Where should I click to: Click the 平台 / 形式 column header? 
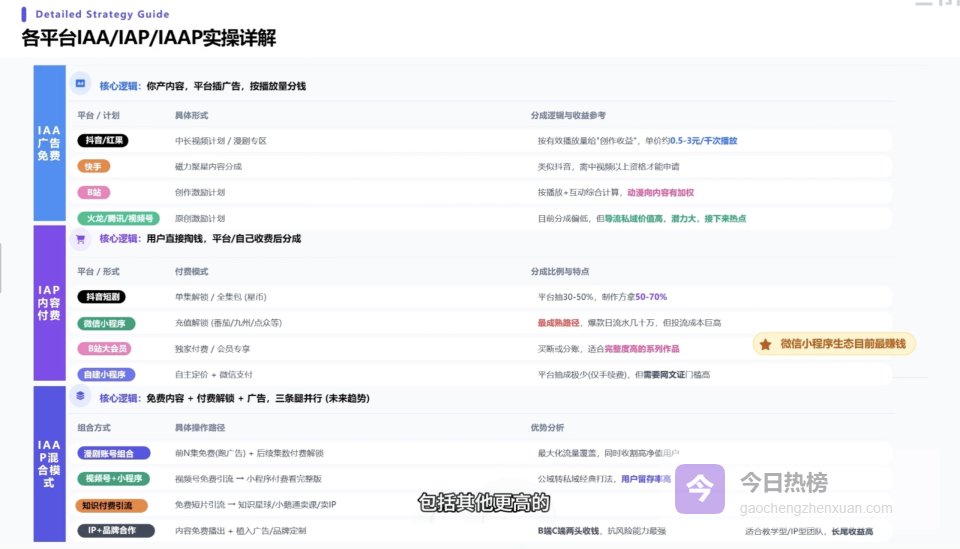[x=99, y=271]
